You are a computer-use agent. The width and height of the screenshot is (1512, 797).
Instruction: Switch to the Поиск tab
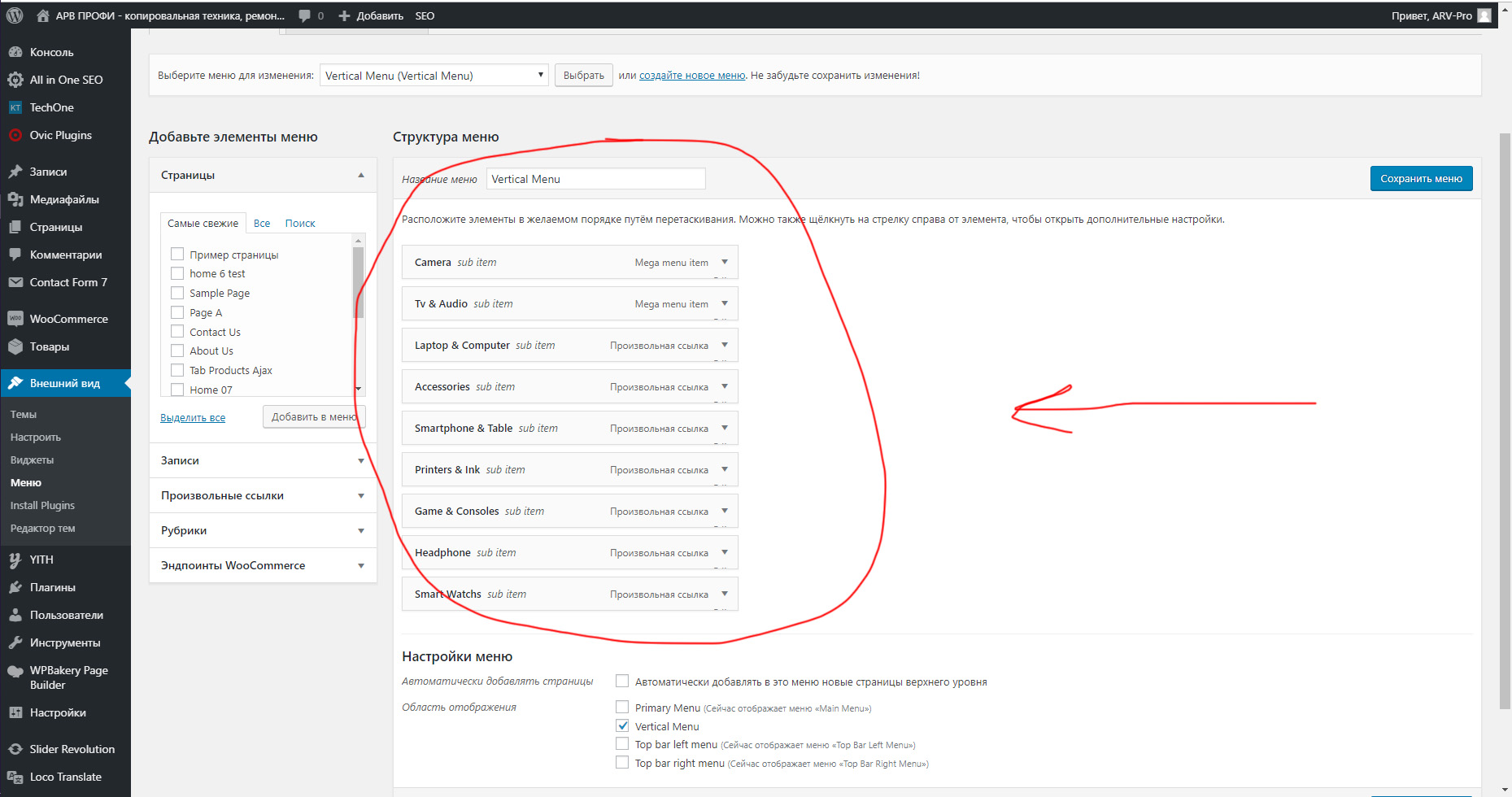pos(300,224)
